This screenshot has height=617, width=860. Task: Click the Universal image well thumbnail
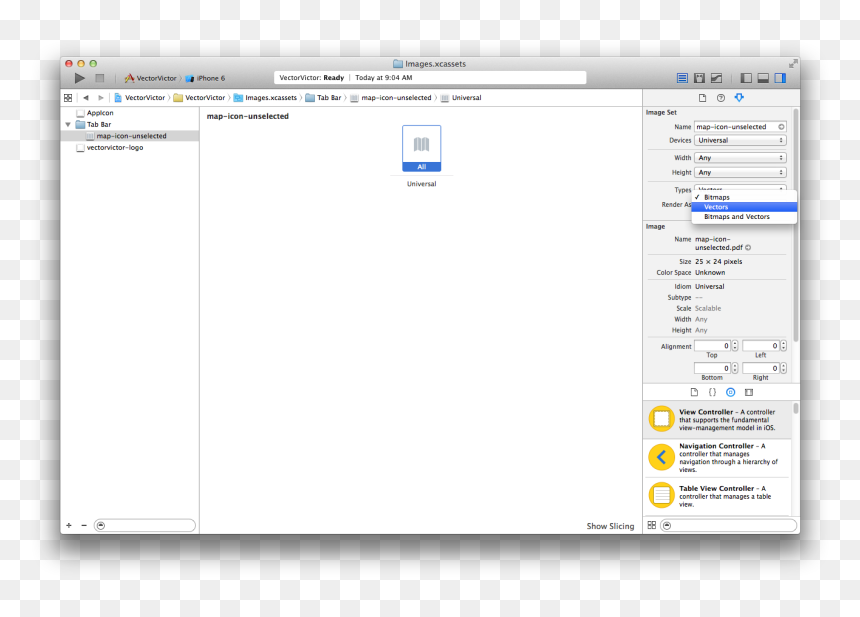coord(421,149)
